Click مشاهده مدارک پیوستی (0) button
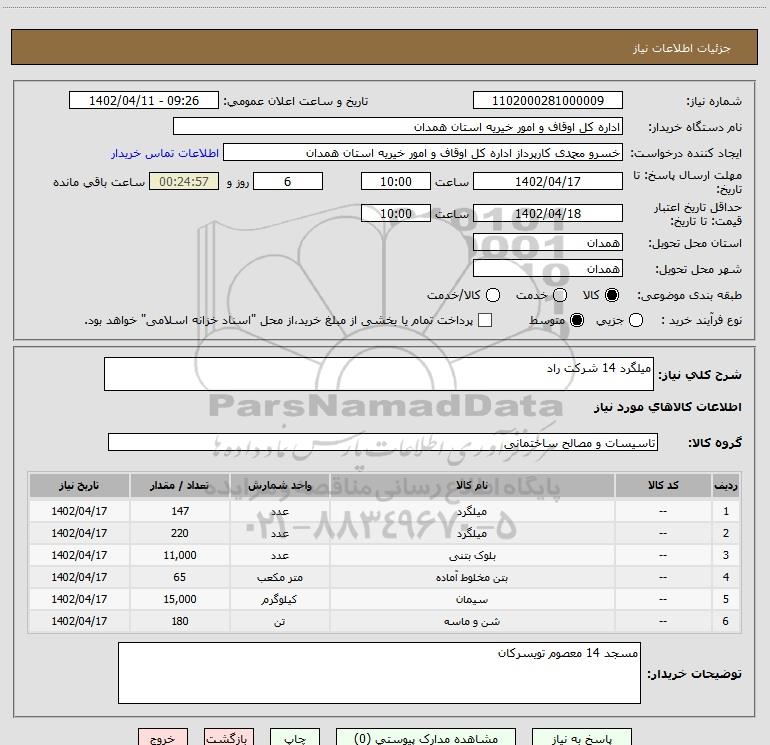 [x=426, y=737]
